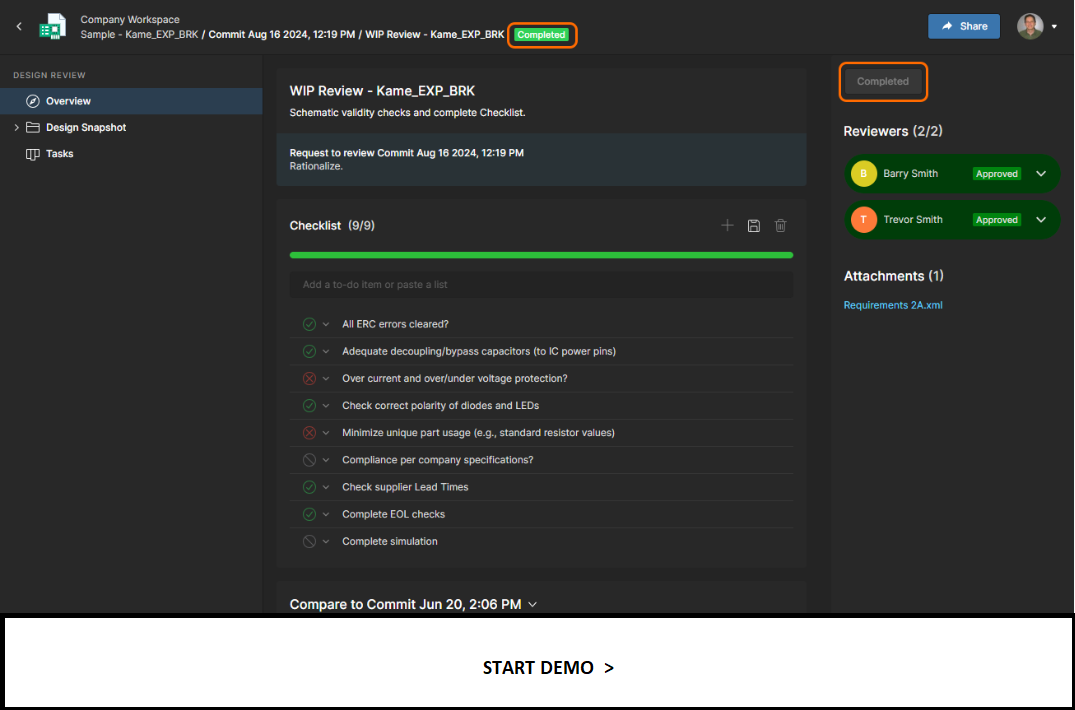This screenshot has width=1075, height=710.
Task: Click the 'Add a to-do item' field
Action: tap(541, 285)
